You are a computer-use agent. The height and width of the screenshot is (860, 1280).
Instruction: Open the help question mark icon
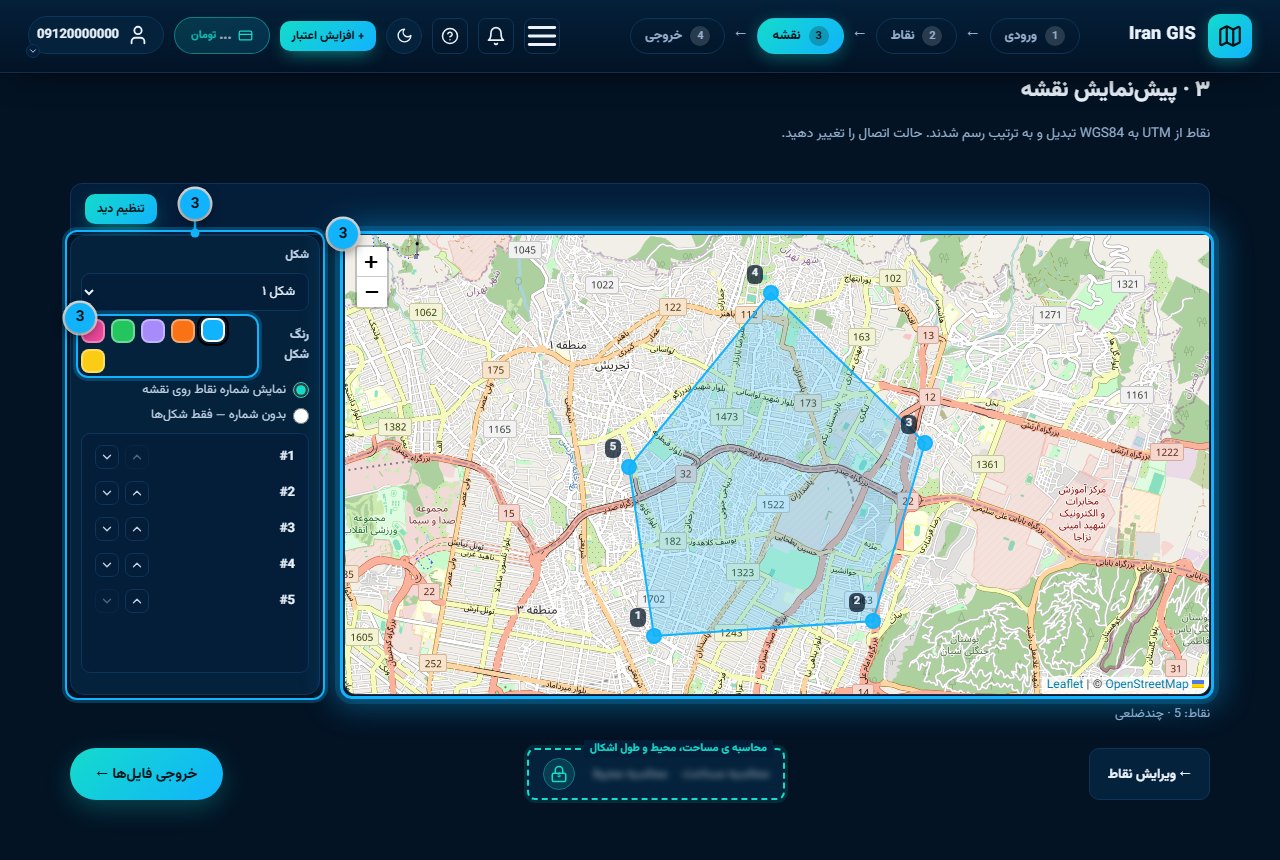(450, 36)
